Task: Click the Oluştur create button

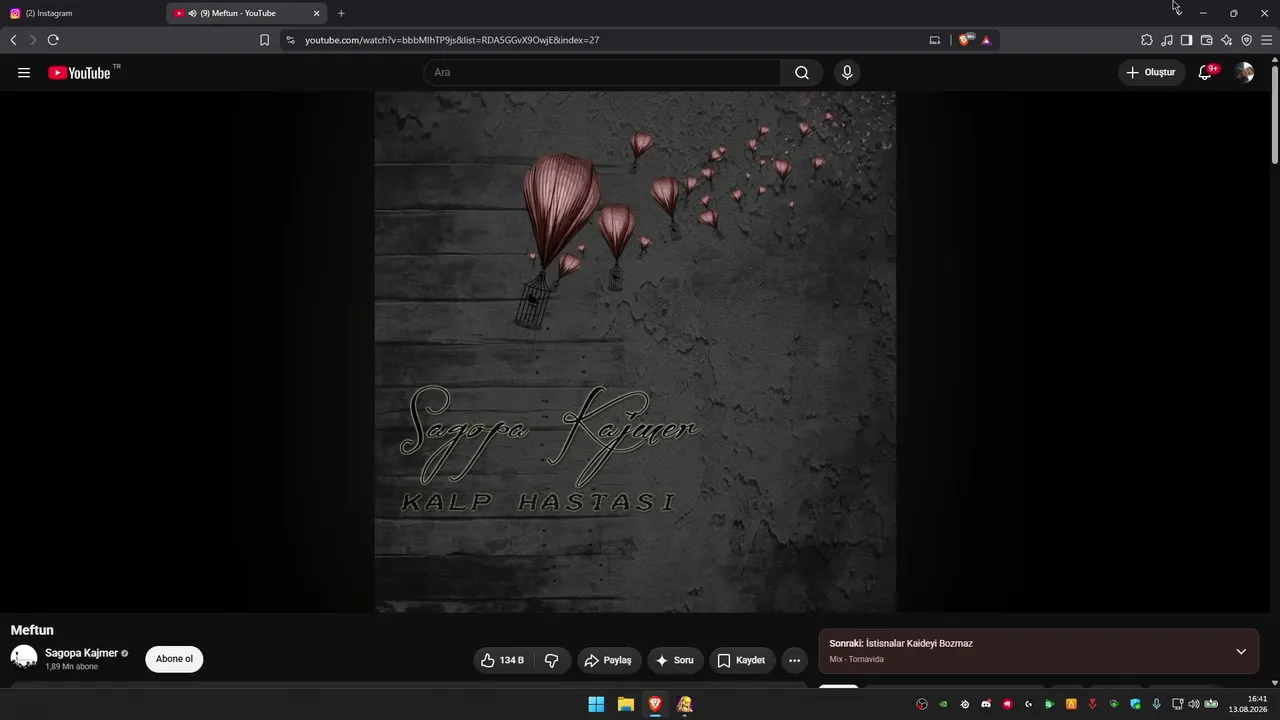Action: 1152,72
